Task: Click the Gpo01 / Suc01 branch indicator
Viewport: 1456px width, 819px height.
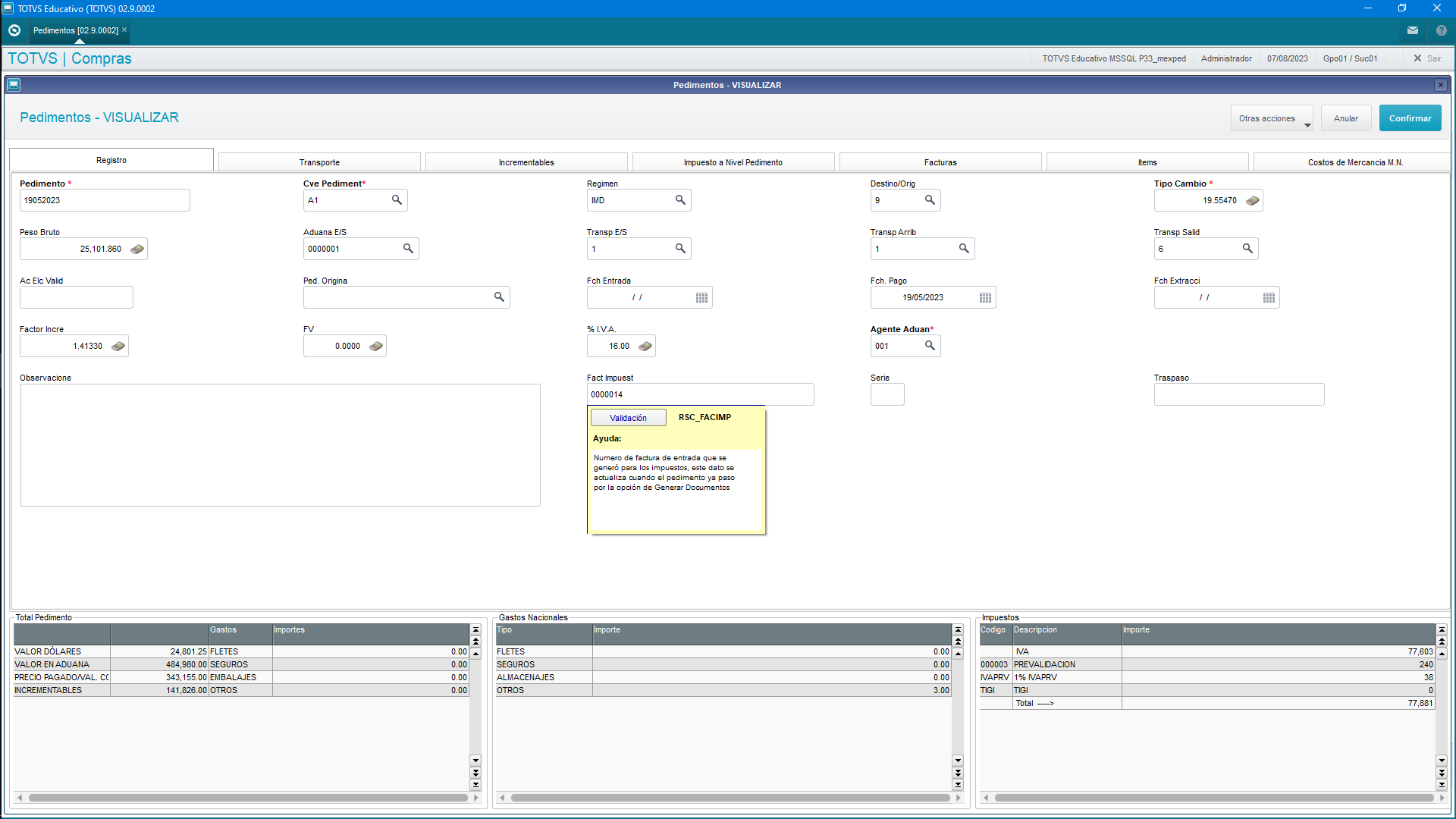Action: [x=1350, y=58]
